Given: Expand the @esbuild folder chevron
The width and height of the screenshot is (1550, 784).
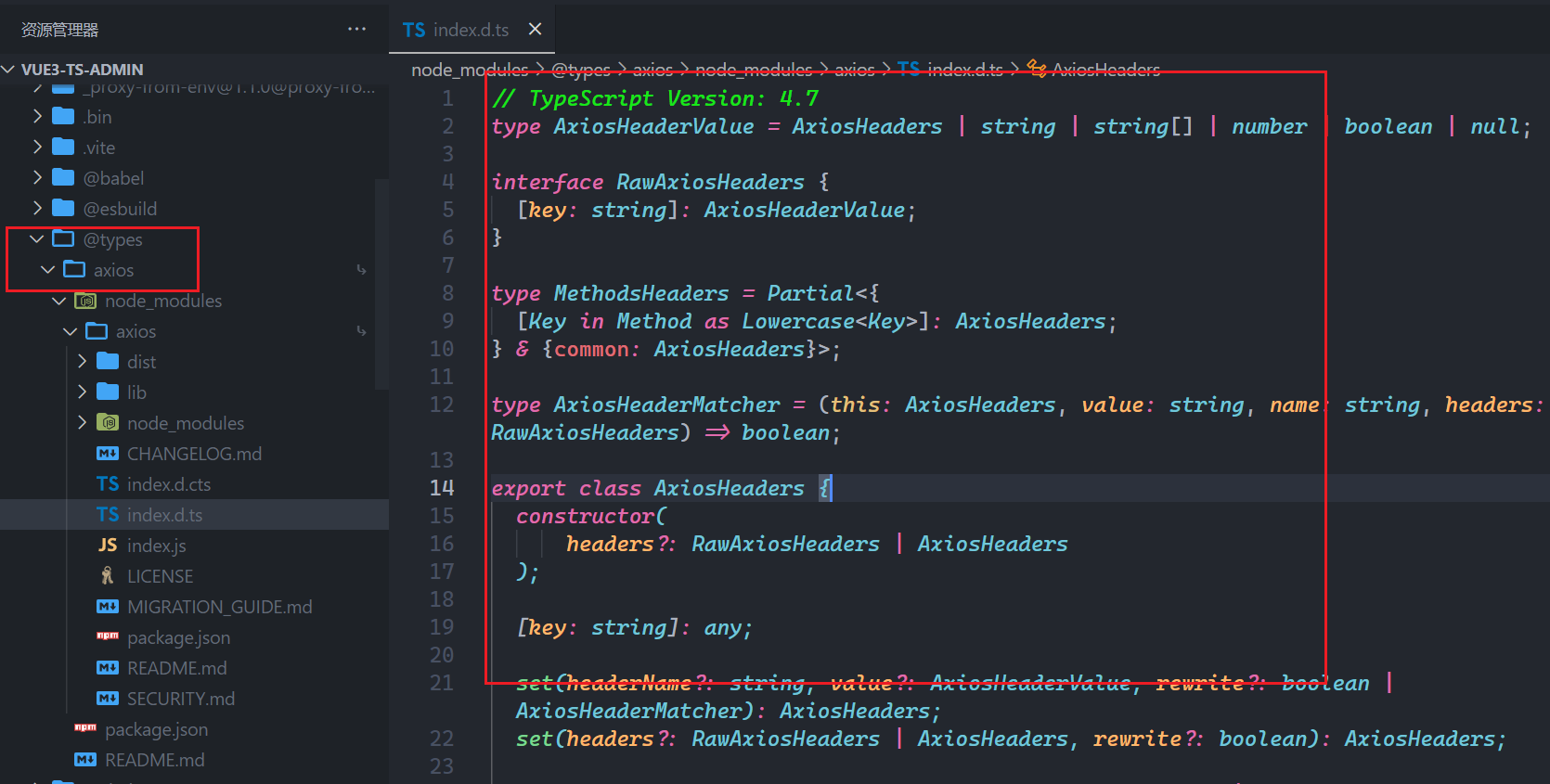Looking at the screenshot, I should tap(37, 208).
